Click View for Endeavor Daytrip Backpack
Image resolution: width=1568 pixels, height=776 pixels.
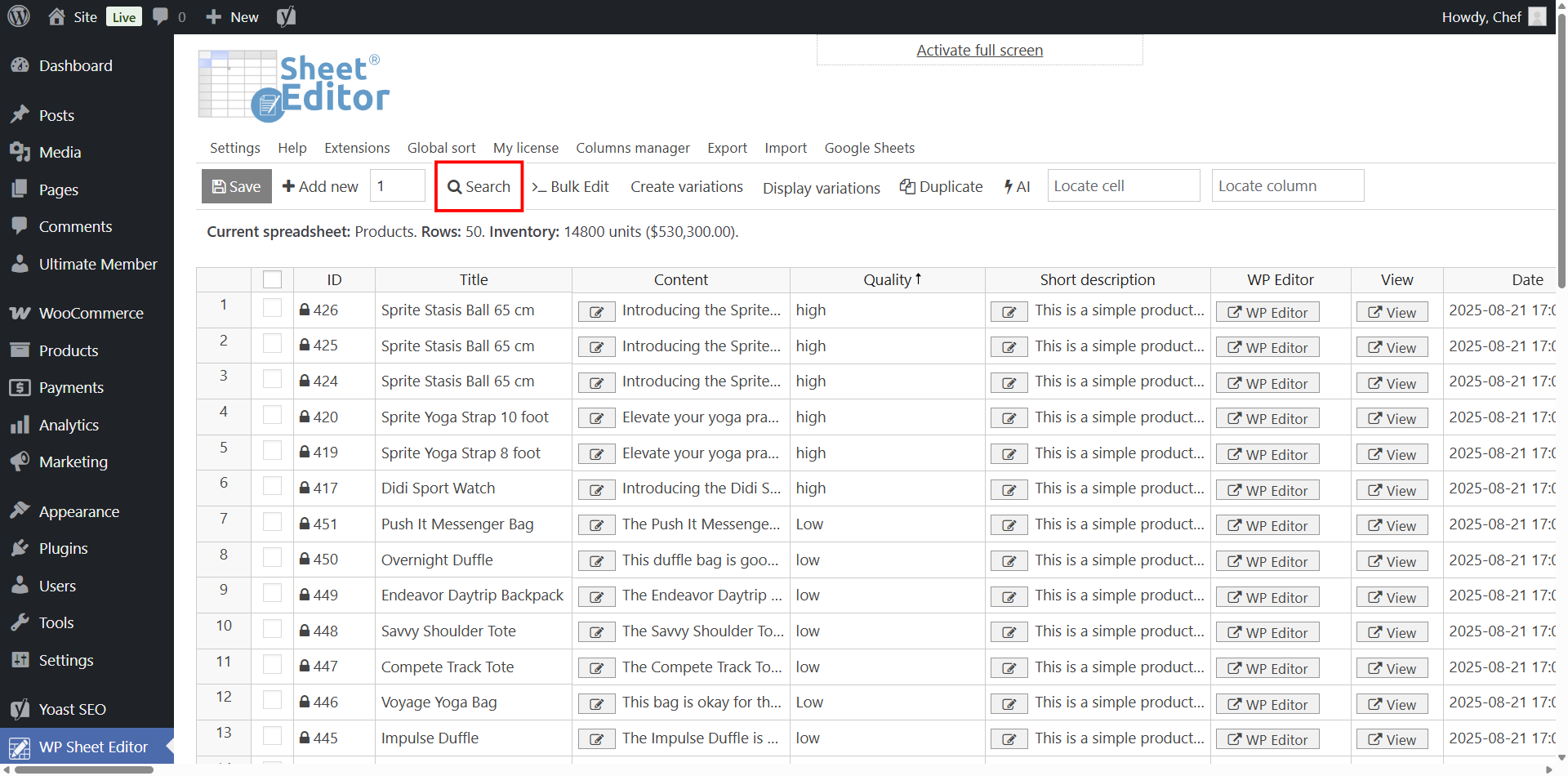[1392, 597]
